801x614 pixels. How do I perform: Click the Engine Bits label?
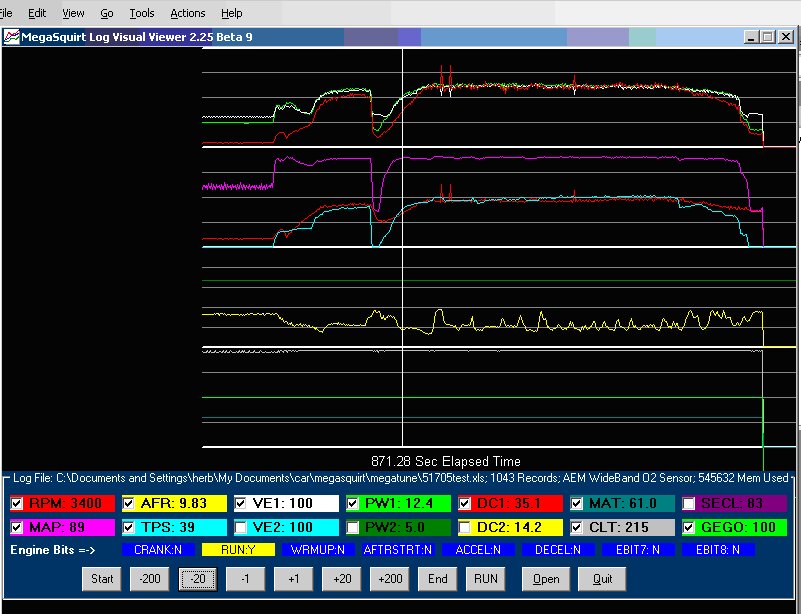(x=53, y=550)
